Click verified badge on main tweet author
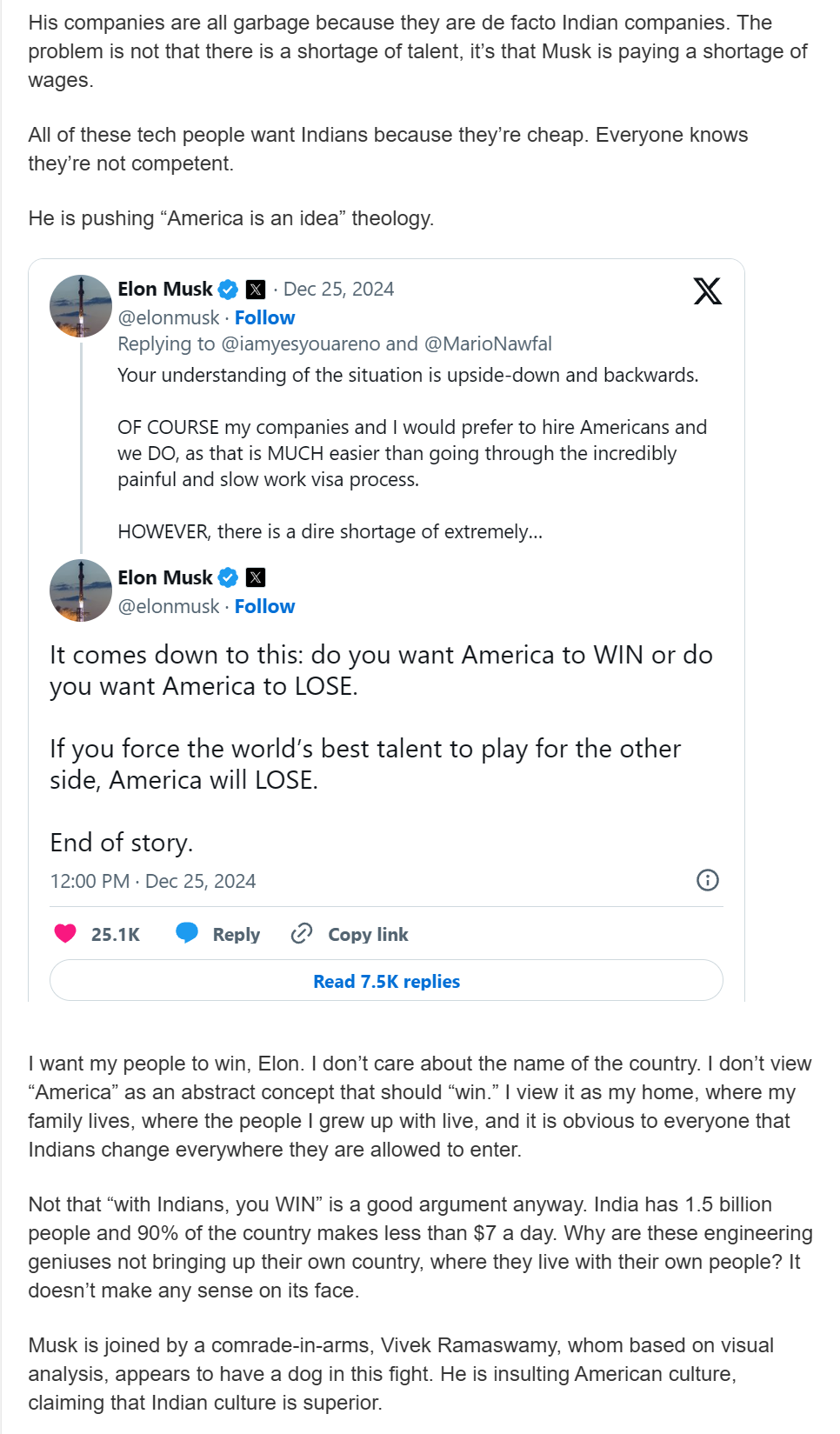The image size is (840, 1434). 228,577
